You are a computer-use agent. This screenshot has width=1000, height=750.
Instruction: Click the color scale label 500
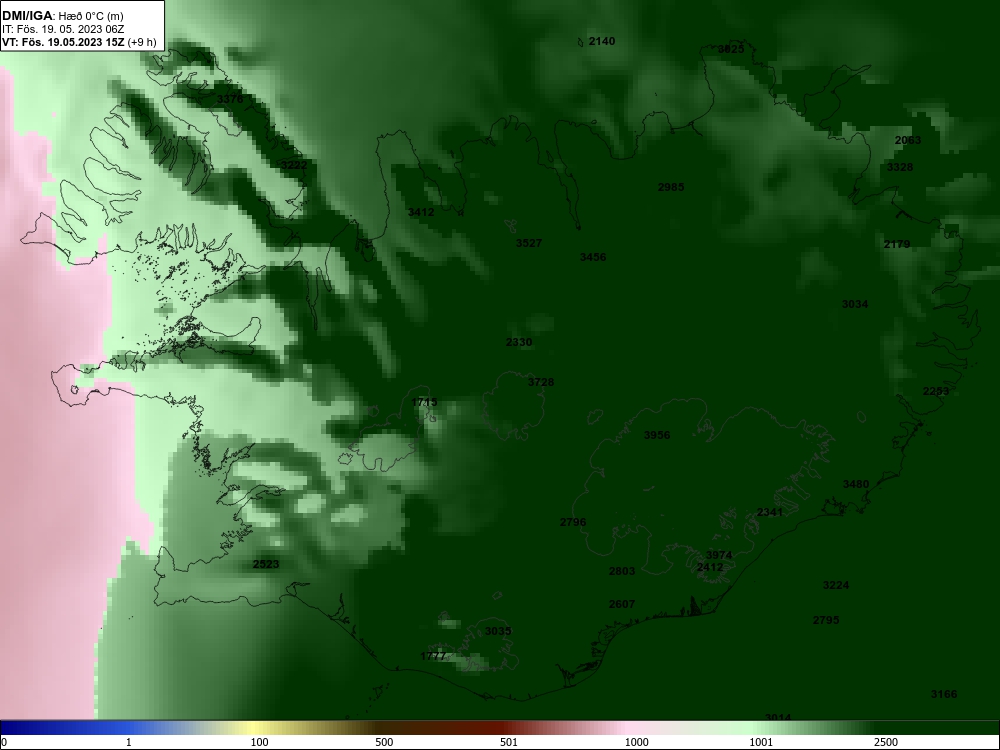[384, 742]
